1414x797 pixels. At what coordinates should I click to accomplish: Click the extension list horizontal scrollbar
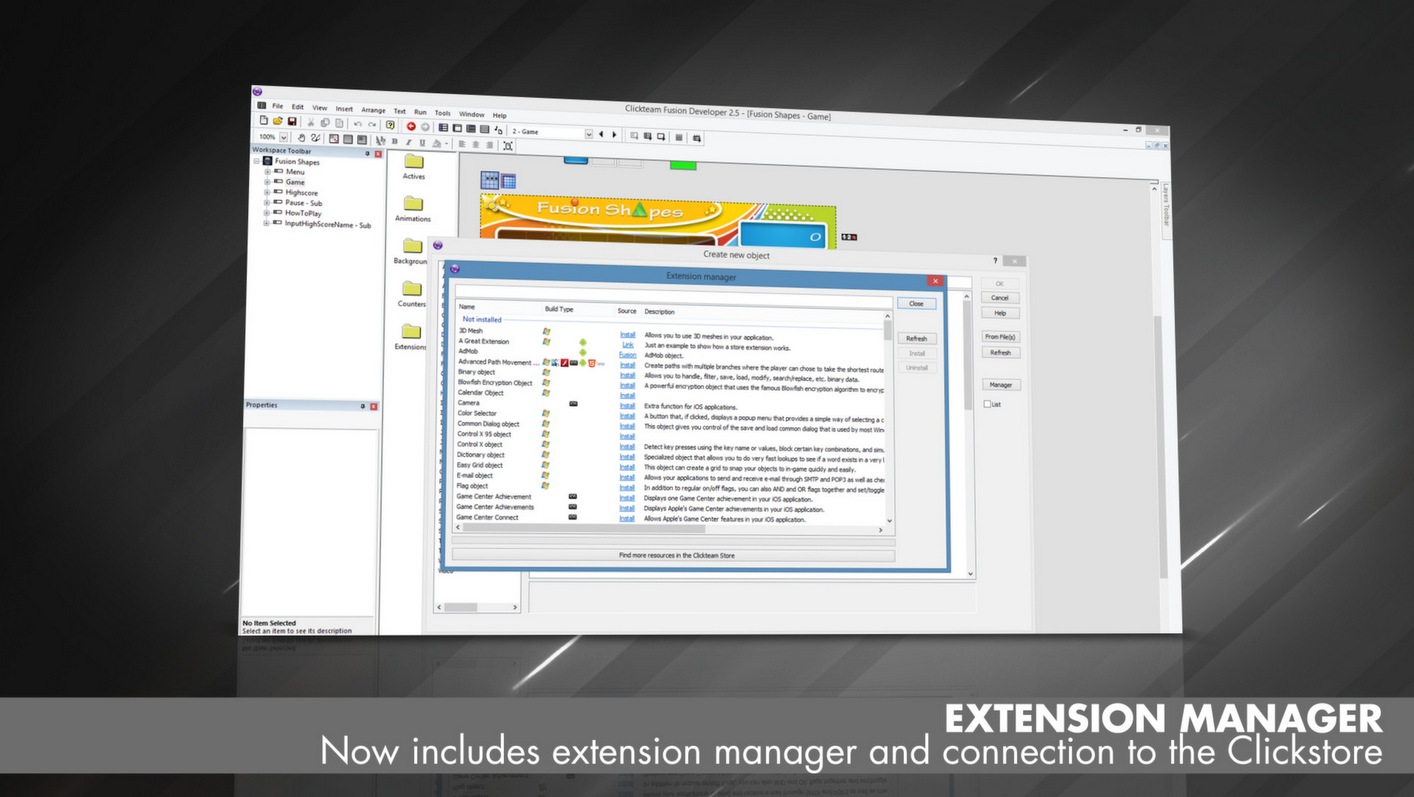tap(669, 529)
